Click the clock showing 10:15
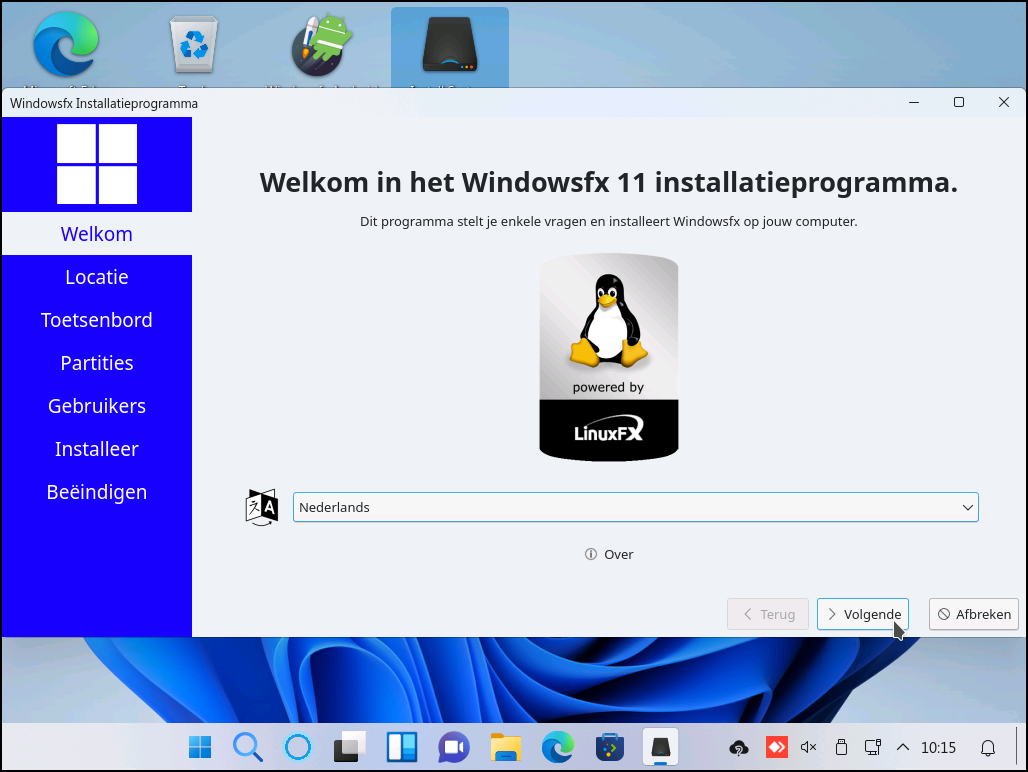The image size is (1028, 772). pyautogui.click(x=938, y=748)
